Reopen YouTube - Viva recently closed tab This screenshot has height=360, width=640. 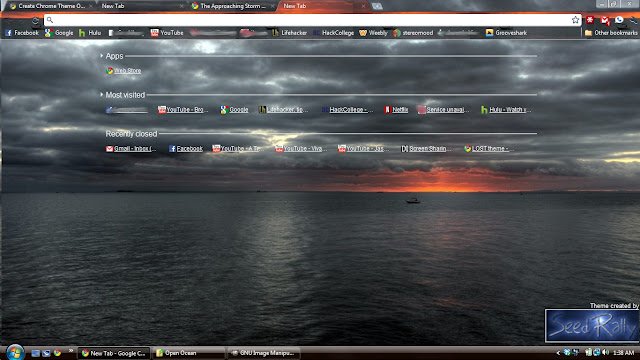click(x=300, y=149)
